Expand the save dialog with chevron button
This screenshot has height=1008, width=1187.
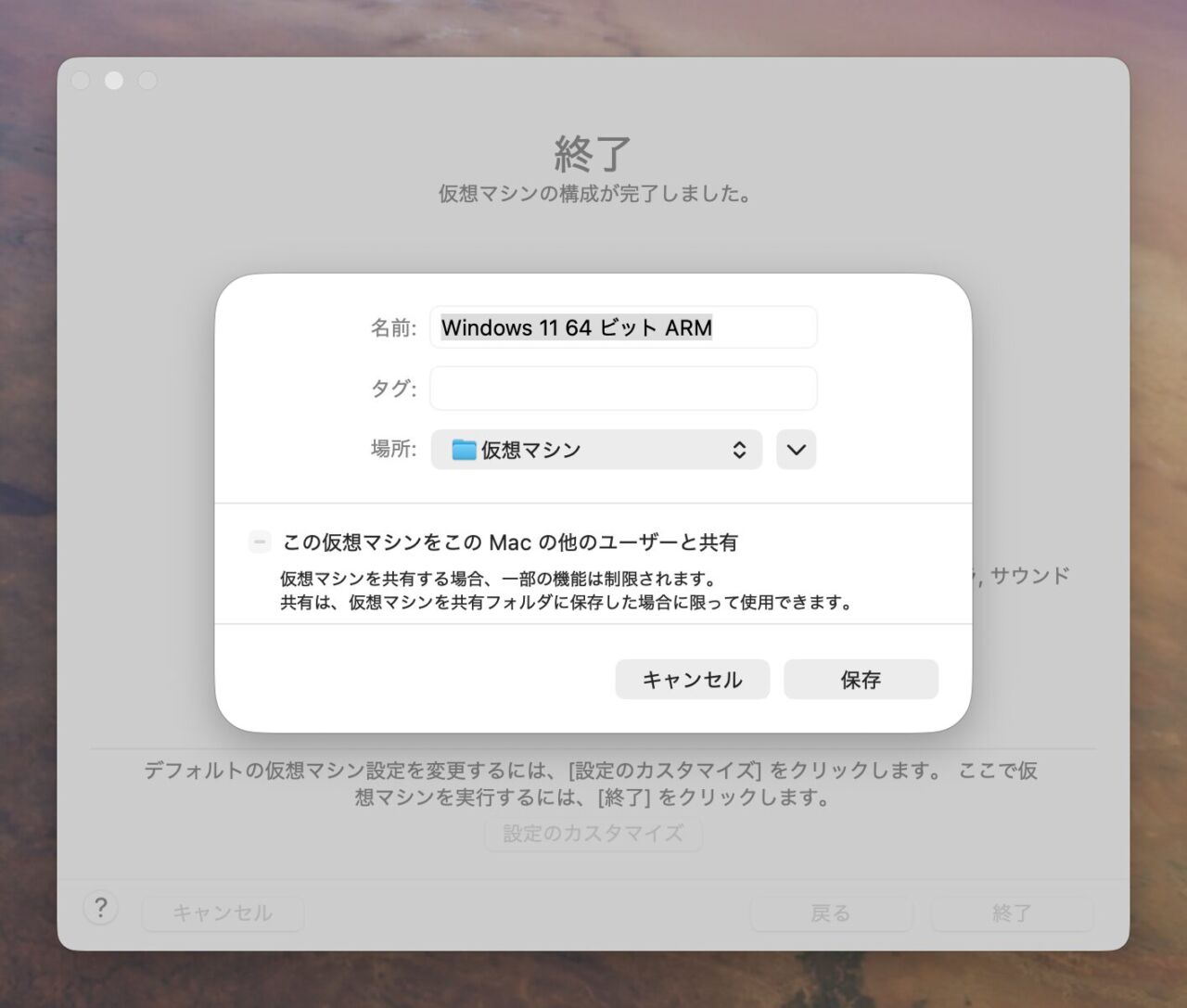point(796,450)
